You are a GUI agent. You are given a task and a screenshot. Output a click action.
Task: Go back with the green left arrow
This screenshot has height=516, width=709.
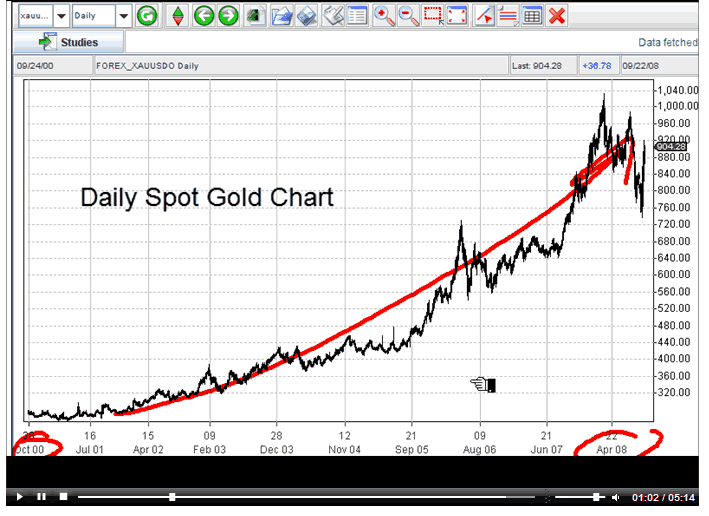pos(204,16)
